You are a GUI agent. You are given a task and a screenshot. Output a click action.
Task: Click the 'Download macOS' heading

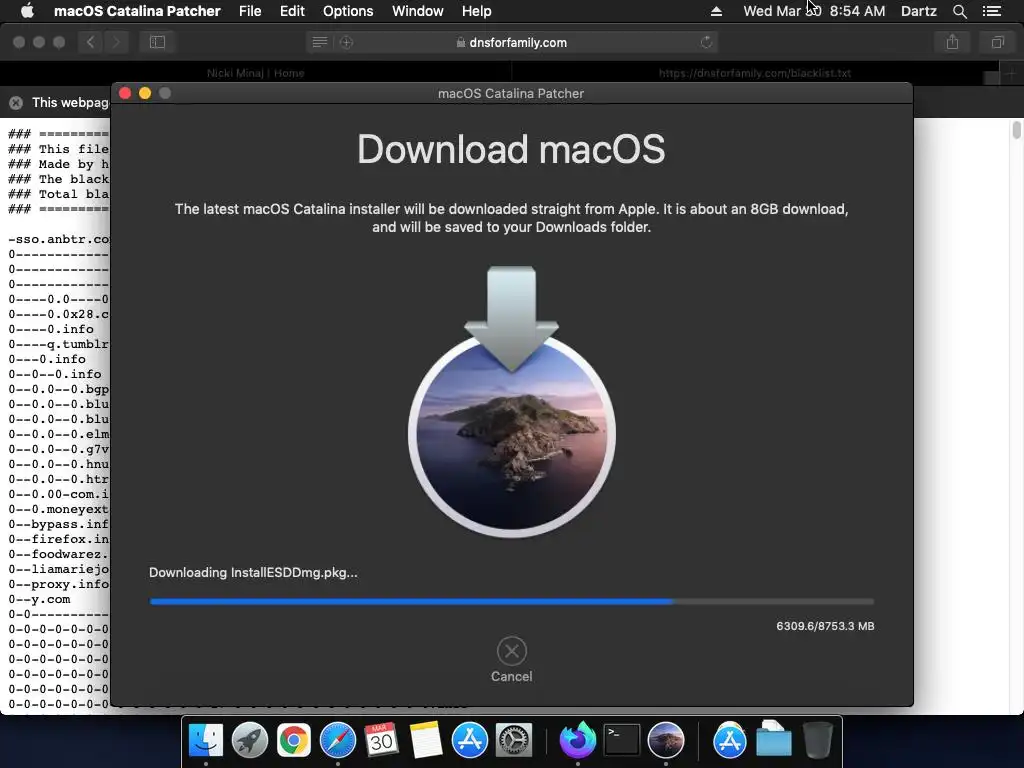pyautogui.click(x=511, y=150)
